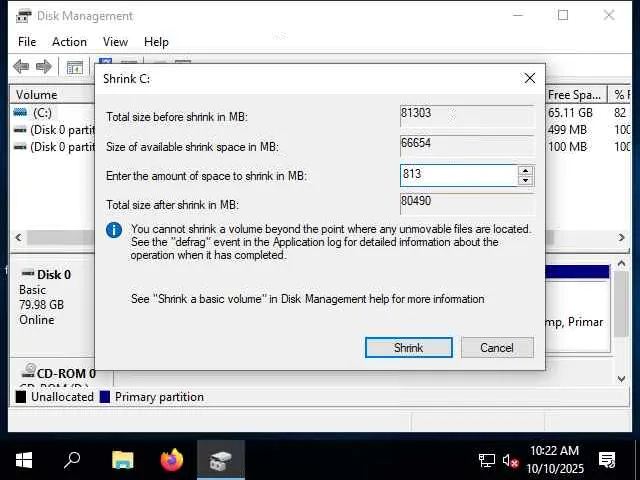This screenshot has width=640, height=480.
Task: Click the black Unallocated legend swatch
Action: tap(20, 397)
